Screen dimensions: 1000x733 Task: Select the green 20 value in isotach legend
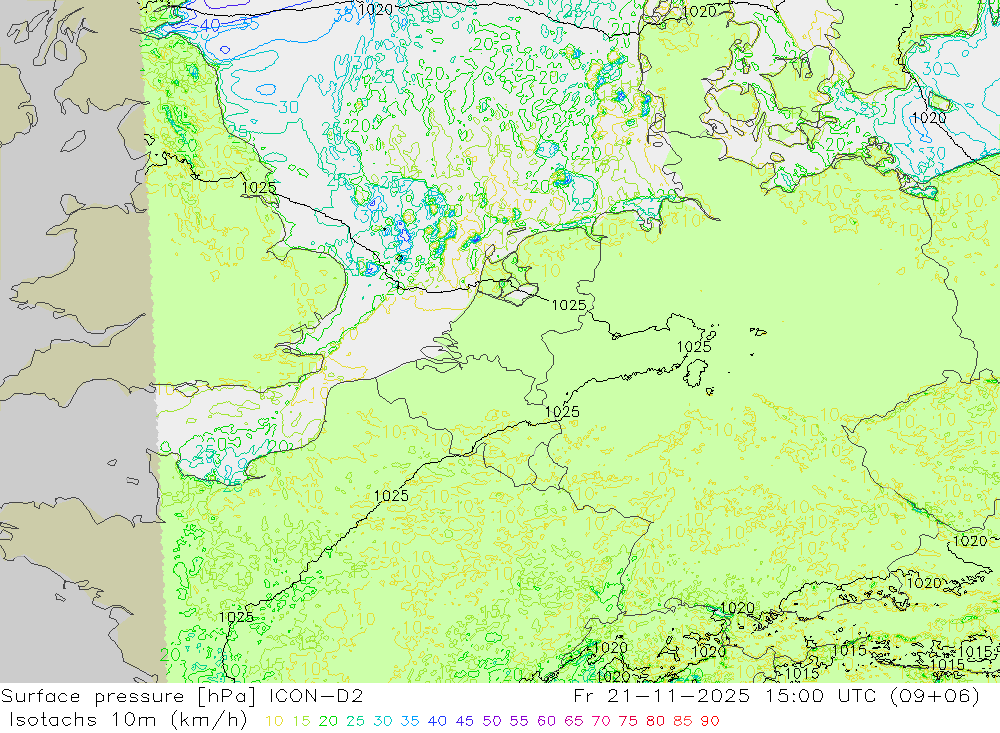pos(328,721)
